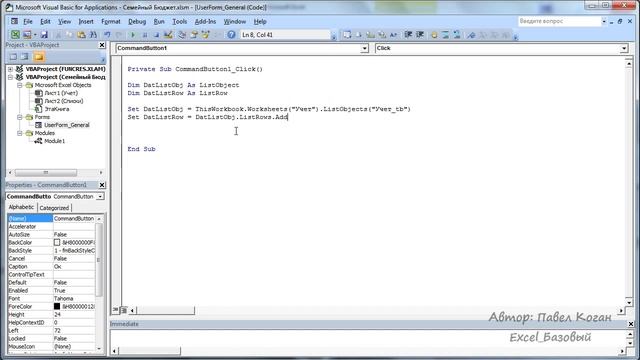Open the Tools menu
Viewport: 640px width, 360px height.
tap(179, 21)
